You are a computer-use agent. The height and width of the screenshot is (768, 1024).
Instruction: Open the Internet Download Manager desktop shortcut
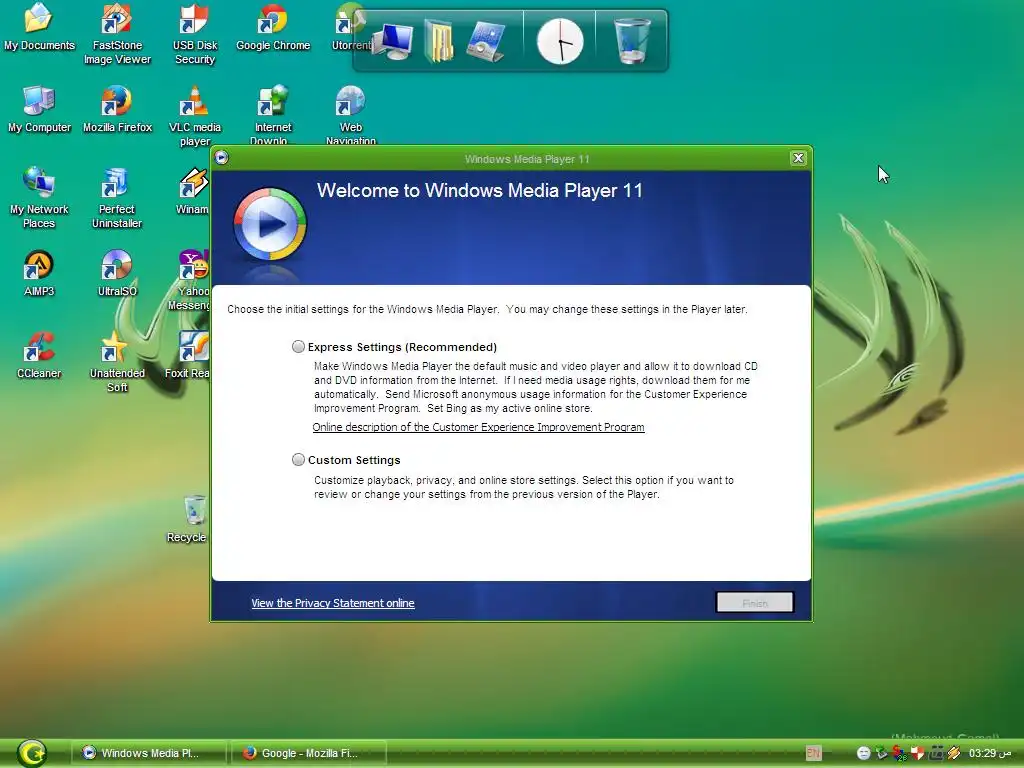click(x=273, y=113)
